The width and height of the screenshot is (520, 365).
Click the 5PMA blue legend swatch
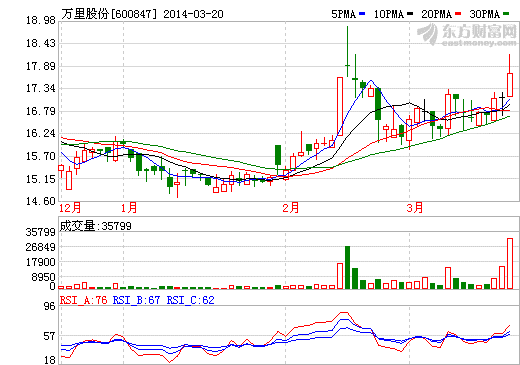tap(362, 14)
